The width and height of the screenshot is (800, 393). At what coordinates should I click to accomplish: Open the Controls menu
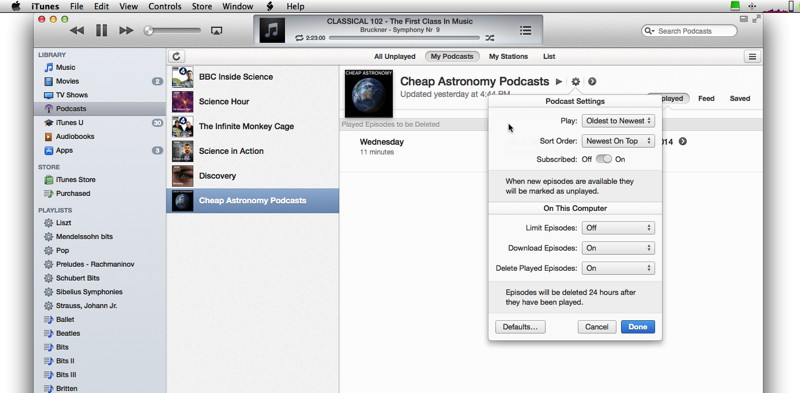[165, 7]
